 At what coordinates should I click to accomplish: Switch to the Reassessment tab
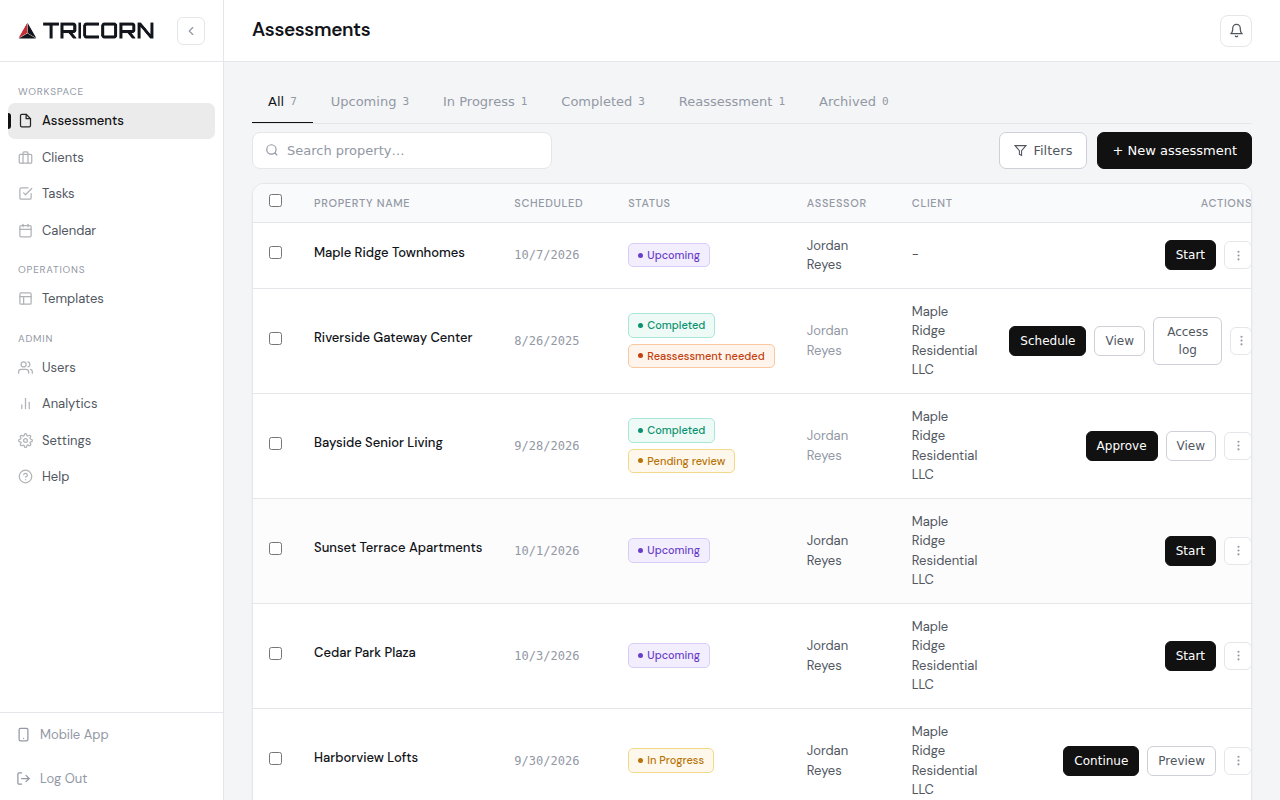pyautogui.click(x=732, y=102)
